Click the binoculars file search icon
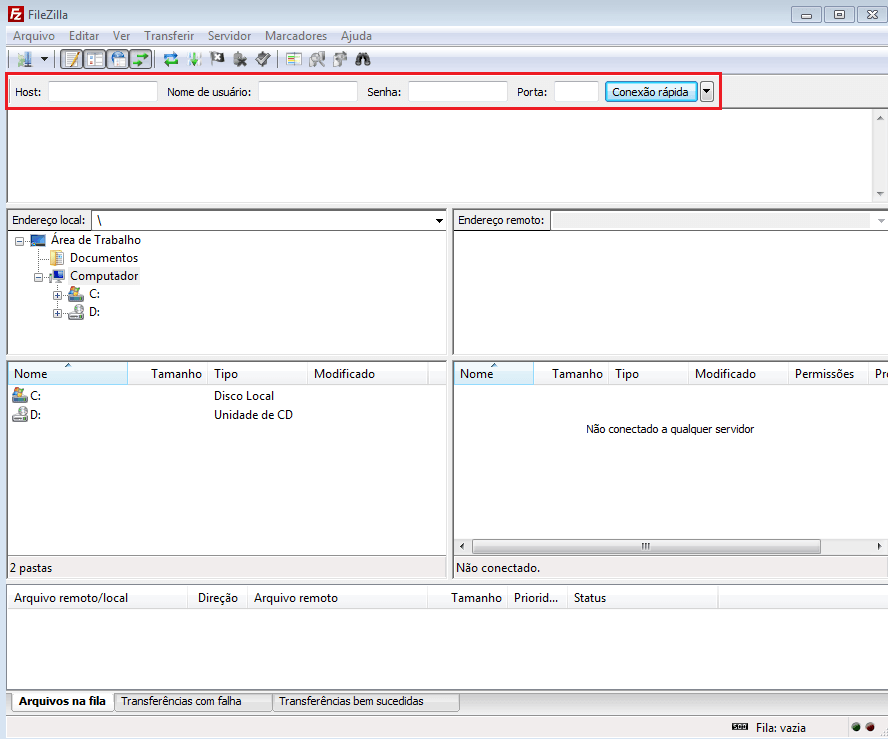Image resolution: width=888 pixels, height=739 pixels. pos(363,59)
